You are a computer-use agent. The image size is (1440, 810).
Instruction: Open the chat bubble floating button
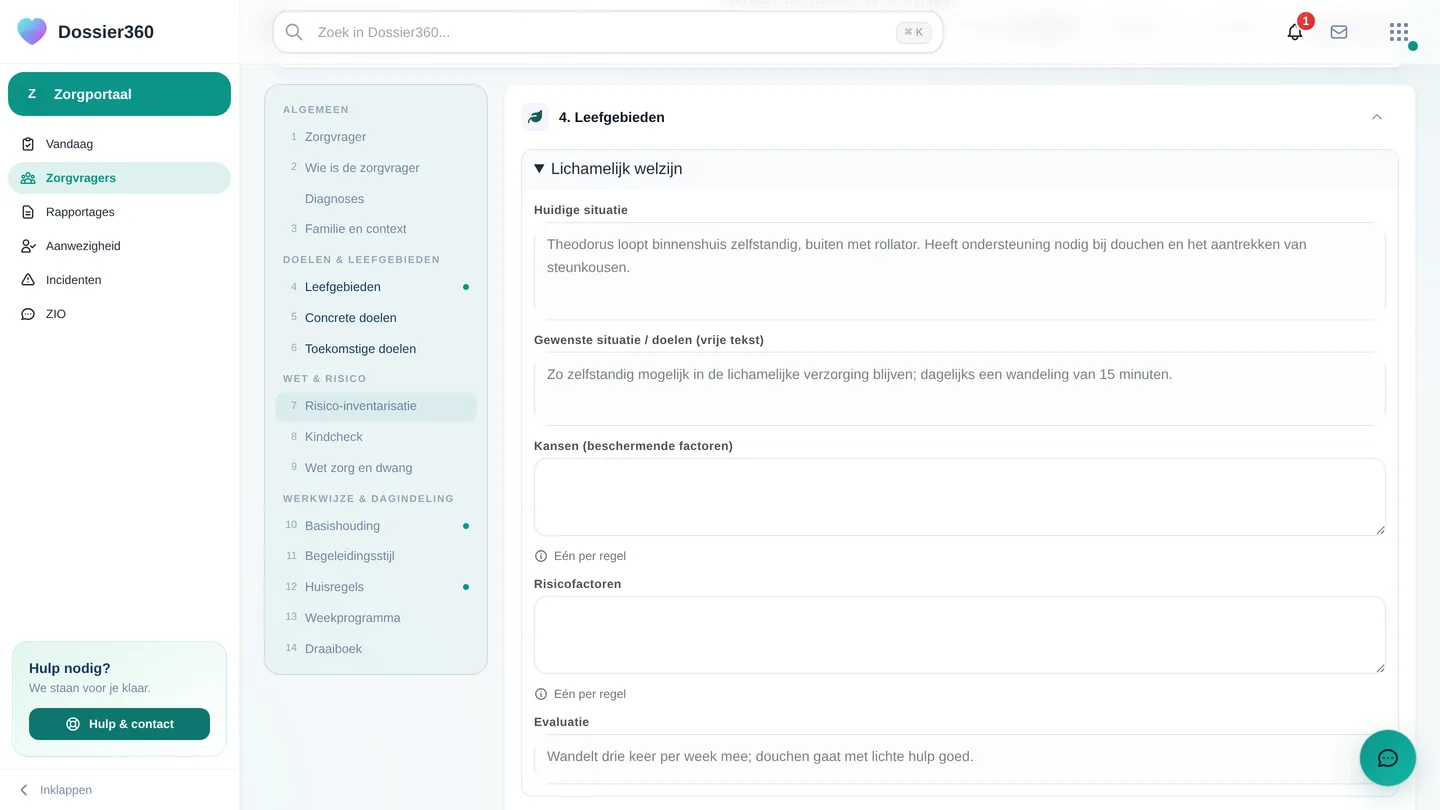[x=1388, y=758]
